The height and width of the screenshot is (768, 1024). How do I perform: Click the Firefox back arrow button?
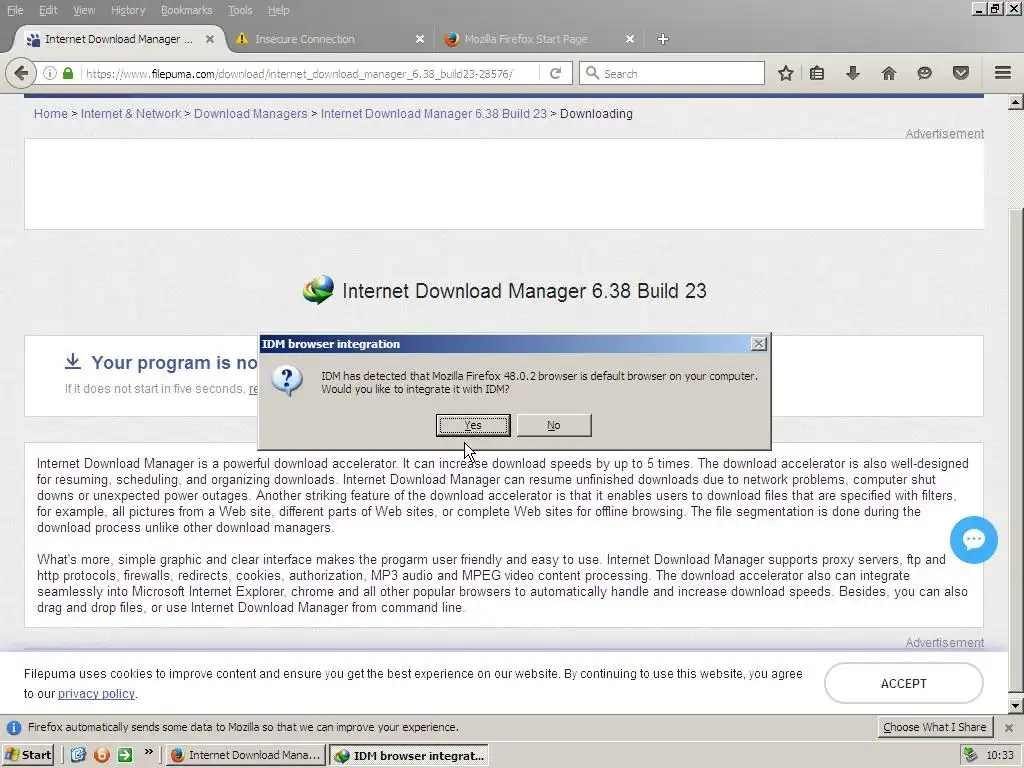(21, 73)
